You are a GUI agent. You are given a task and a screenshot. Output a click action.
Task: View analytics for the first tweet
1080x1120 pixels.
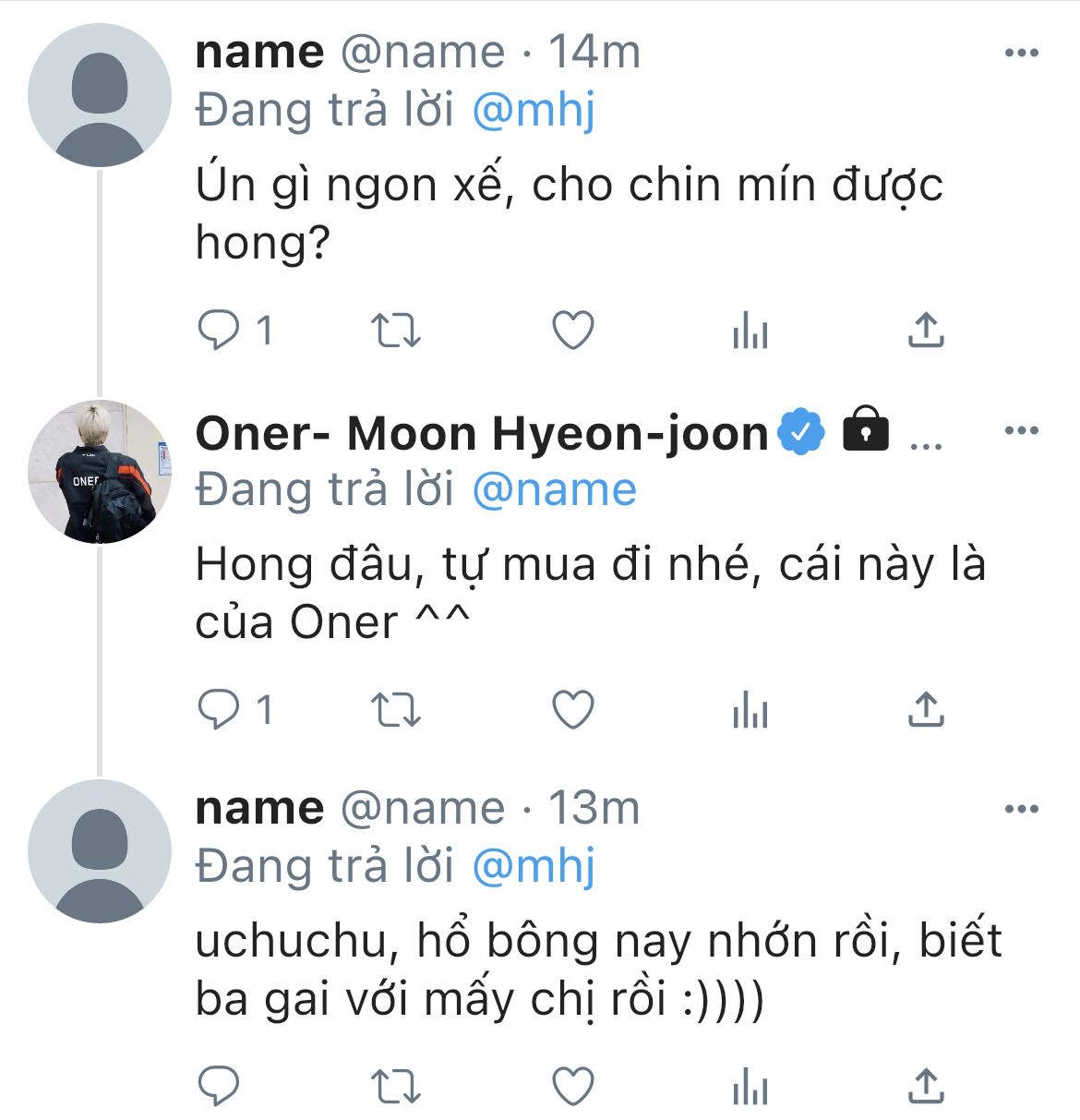(750, 331)
